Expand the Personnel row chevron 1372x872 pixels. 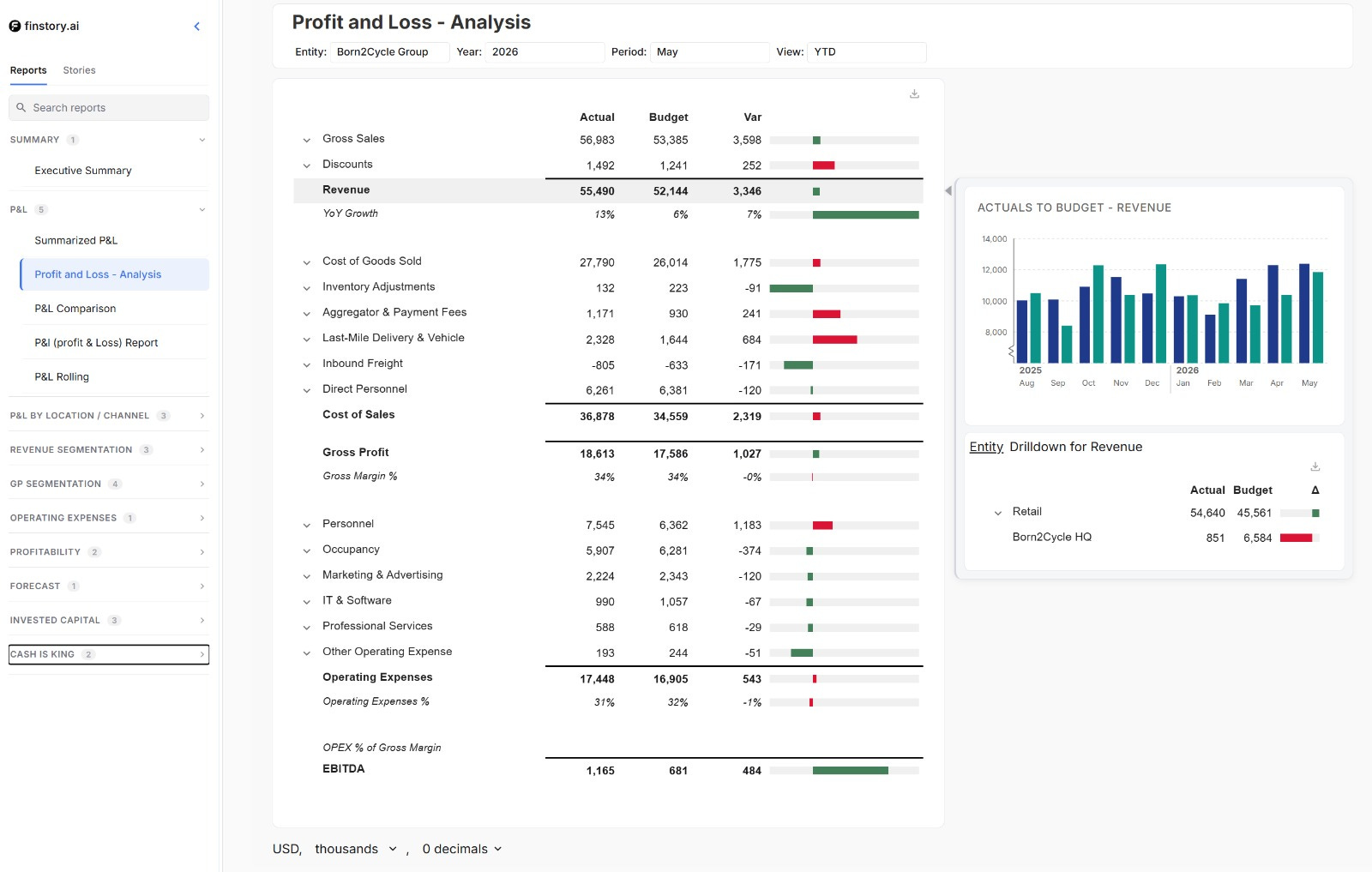(306, 525)
